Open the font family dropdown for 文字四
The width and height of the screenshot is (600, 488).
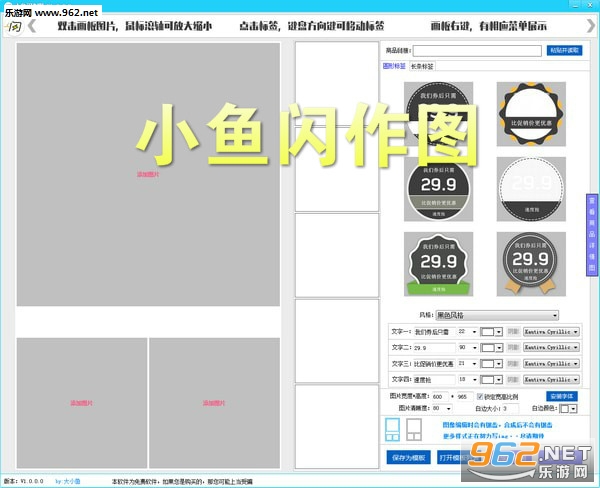point(551,379)
